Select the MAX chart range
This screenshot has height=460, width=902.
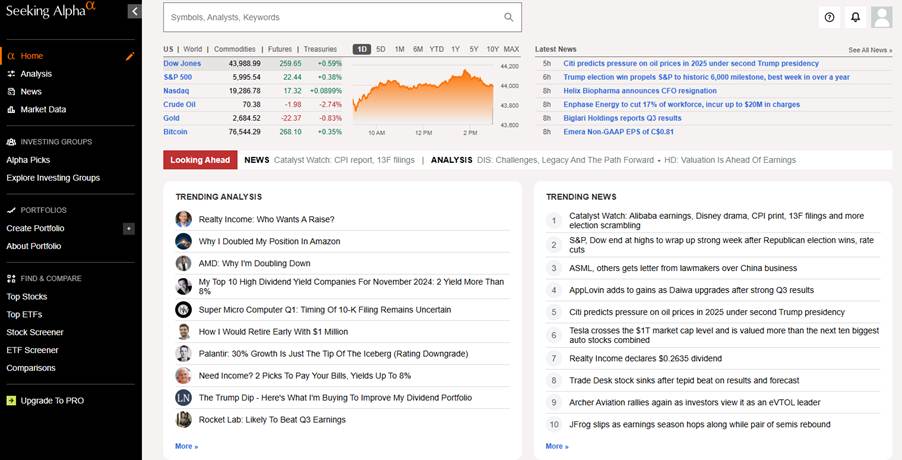[x=511, y=49]
